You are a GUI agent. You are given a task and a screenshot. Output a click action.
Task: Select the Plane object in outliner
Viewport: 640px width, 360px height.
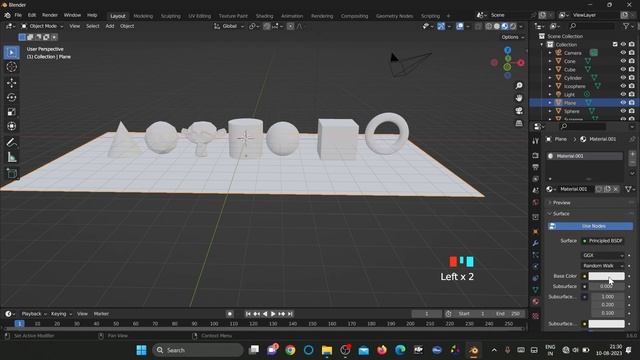click(x=570, y=103)
